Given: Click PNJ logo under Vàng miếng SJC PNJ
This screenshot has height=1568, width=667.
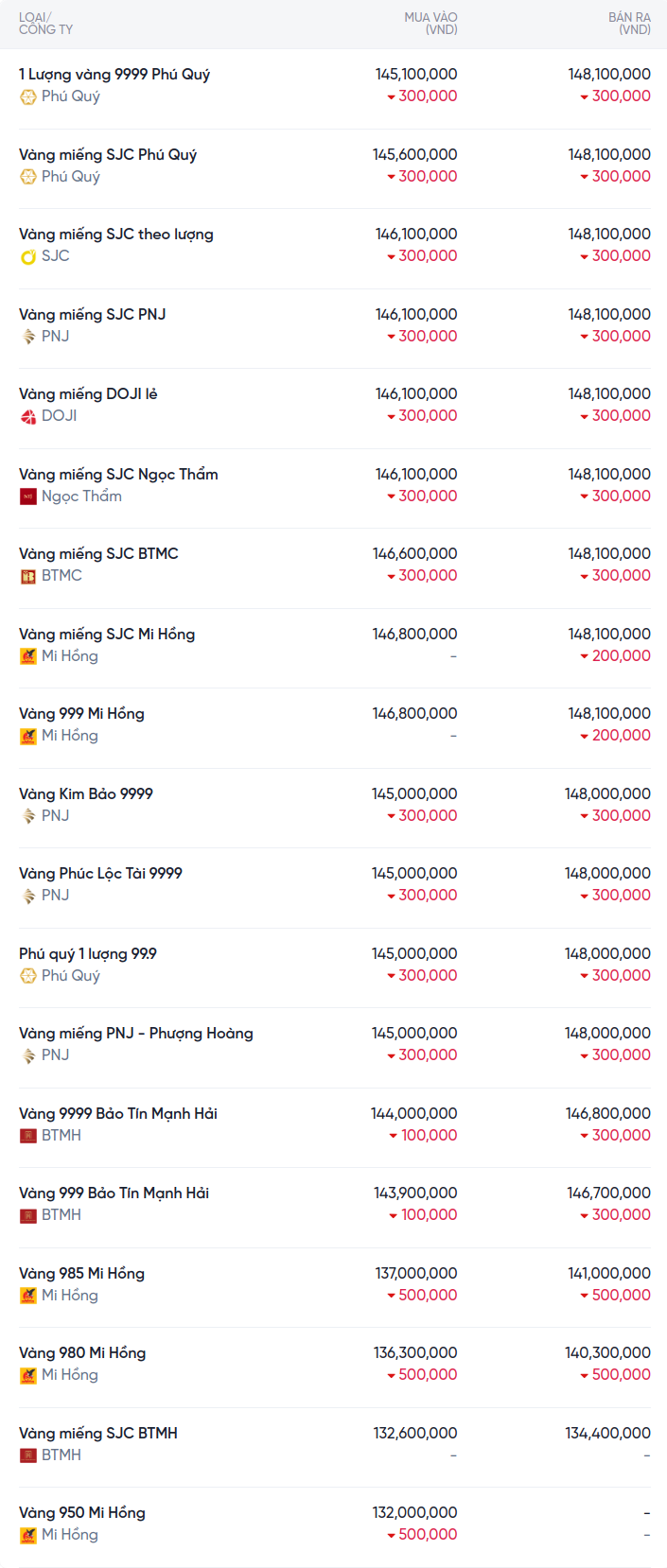Looking at the screenshot, I should (x=28, y=337).
